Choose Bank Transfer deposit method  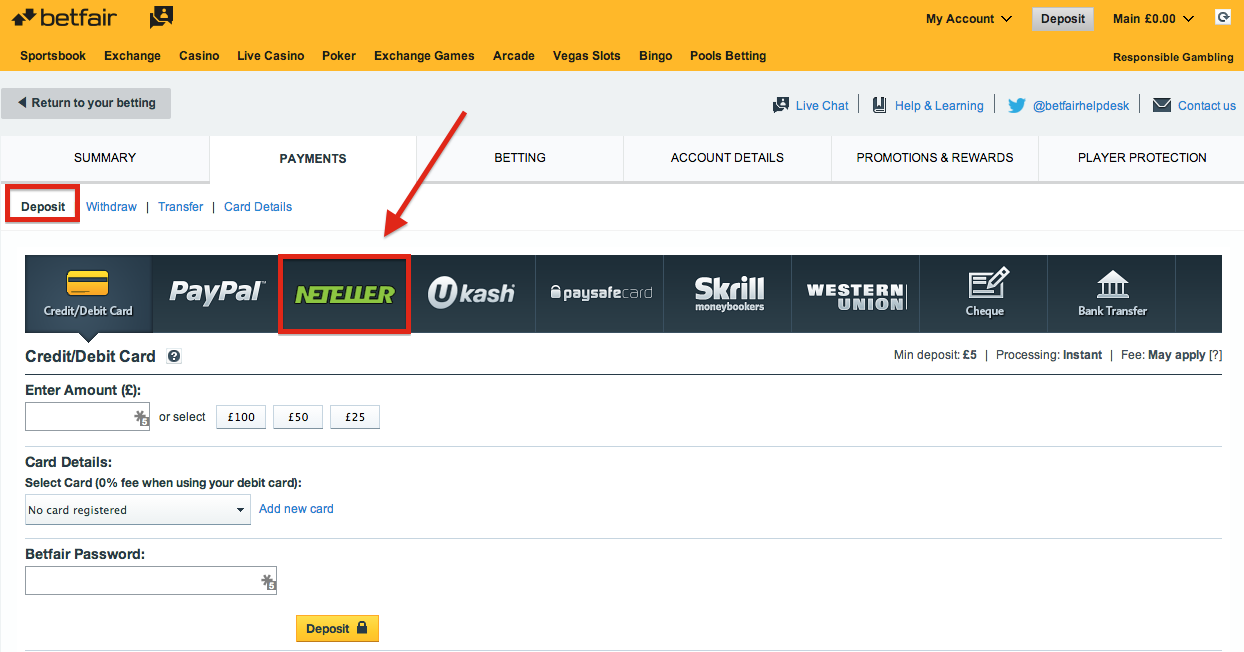1112,293
